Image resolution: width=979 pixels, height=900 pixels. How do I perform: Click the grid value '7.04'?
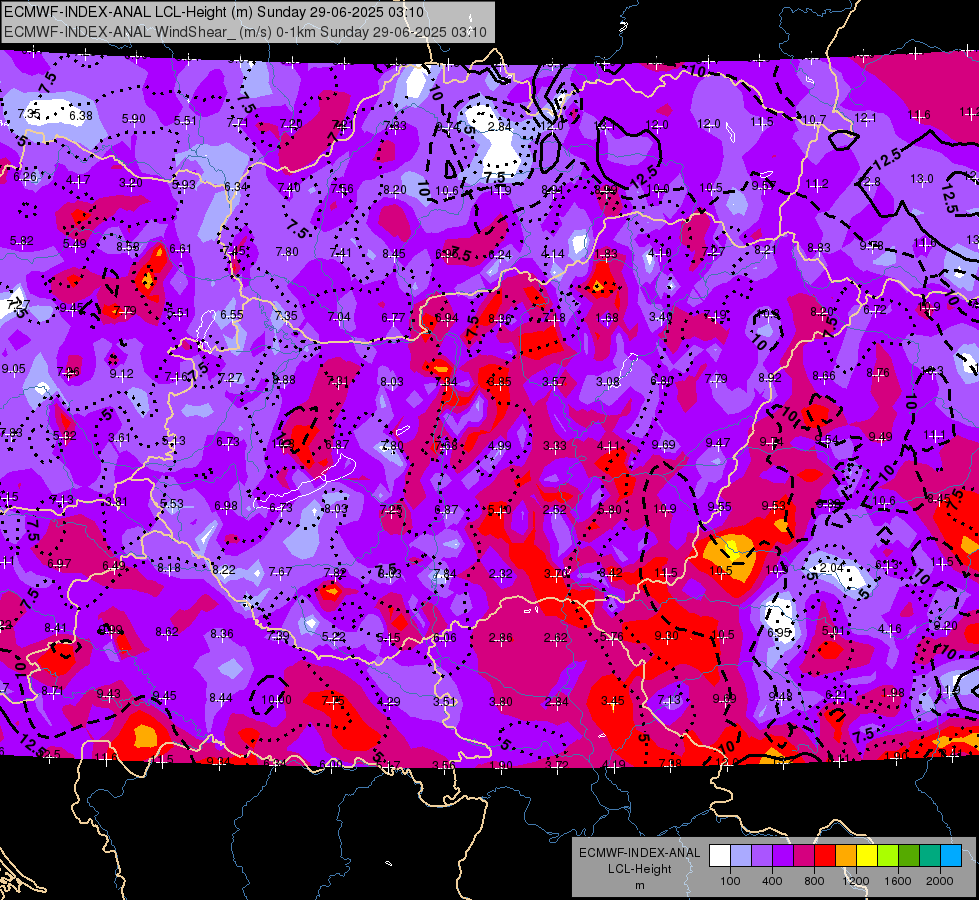click(x=339, y=317)
